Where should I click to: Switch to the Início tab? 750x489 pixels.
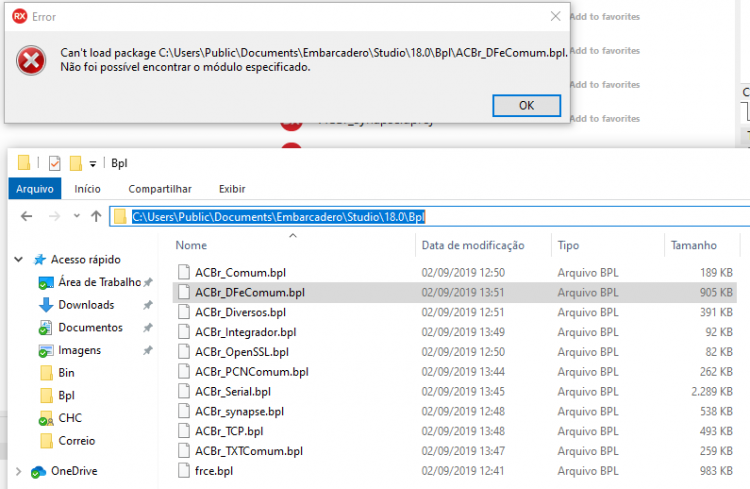click(88, 189)
